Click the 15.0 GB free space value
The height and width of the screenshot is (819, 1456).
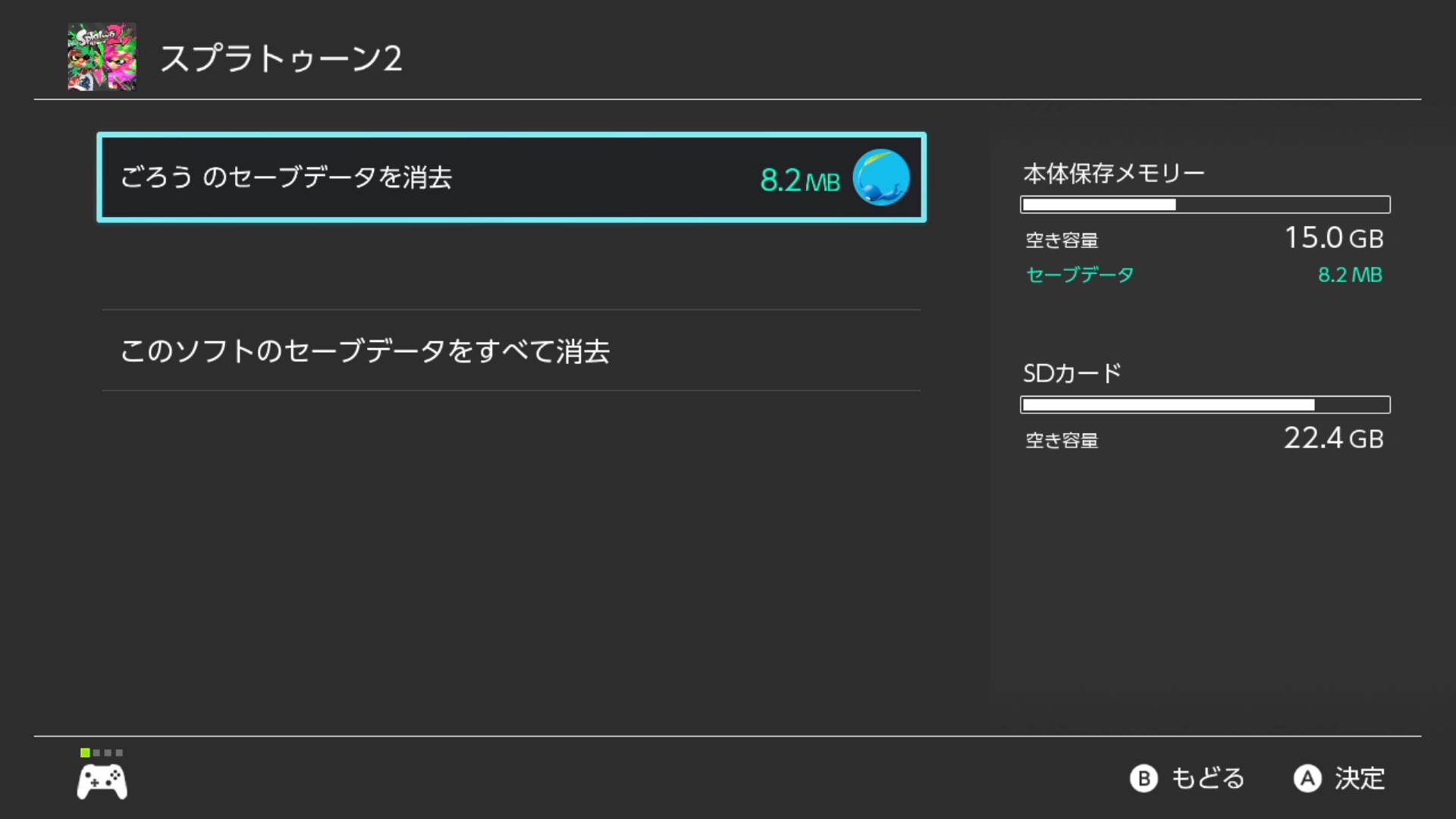click(1334, 238)
